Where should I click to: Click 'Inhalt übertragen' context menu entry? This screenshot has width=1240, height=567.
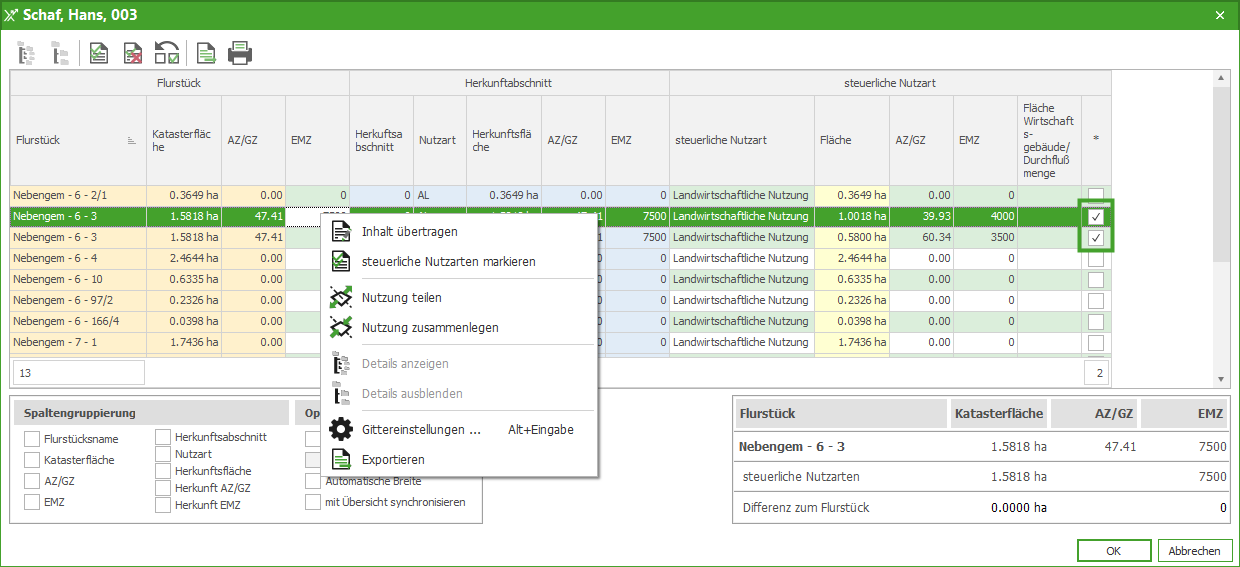(409, 231)
